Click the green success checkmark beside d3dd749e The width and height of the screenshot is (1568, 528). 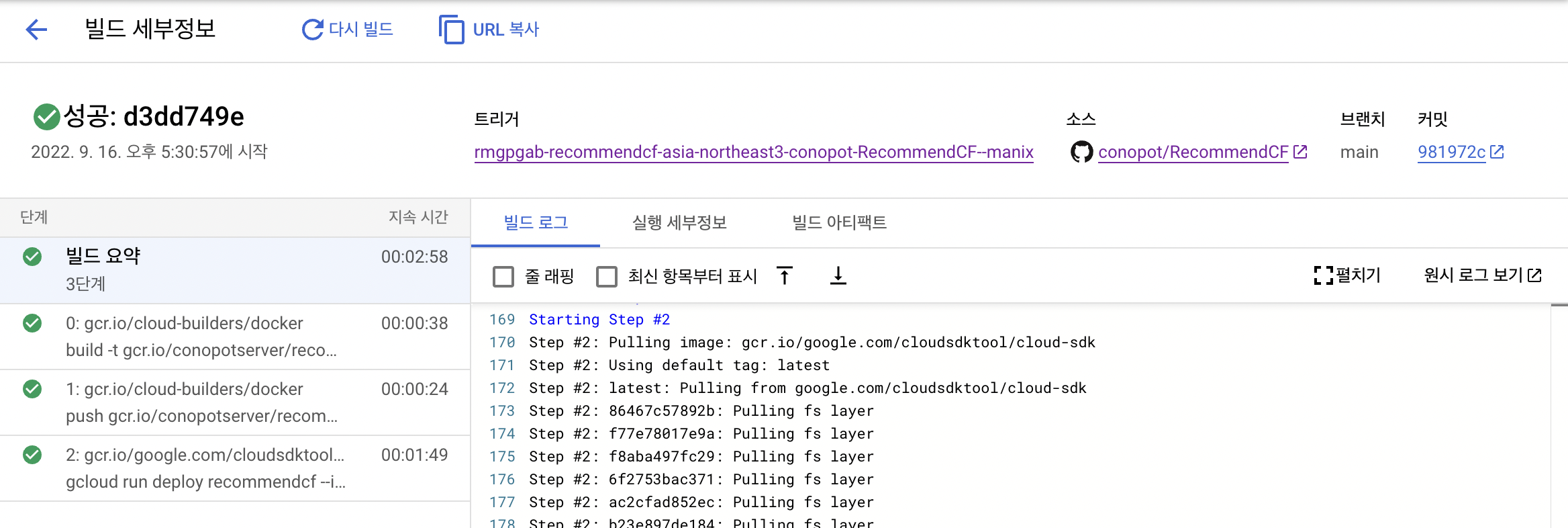(x=46, y=117)
